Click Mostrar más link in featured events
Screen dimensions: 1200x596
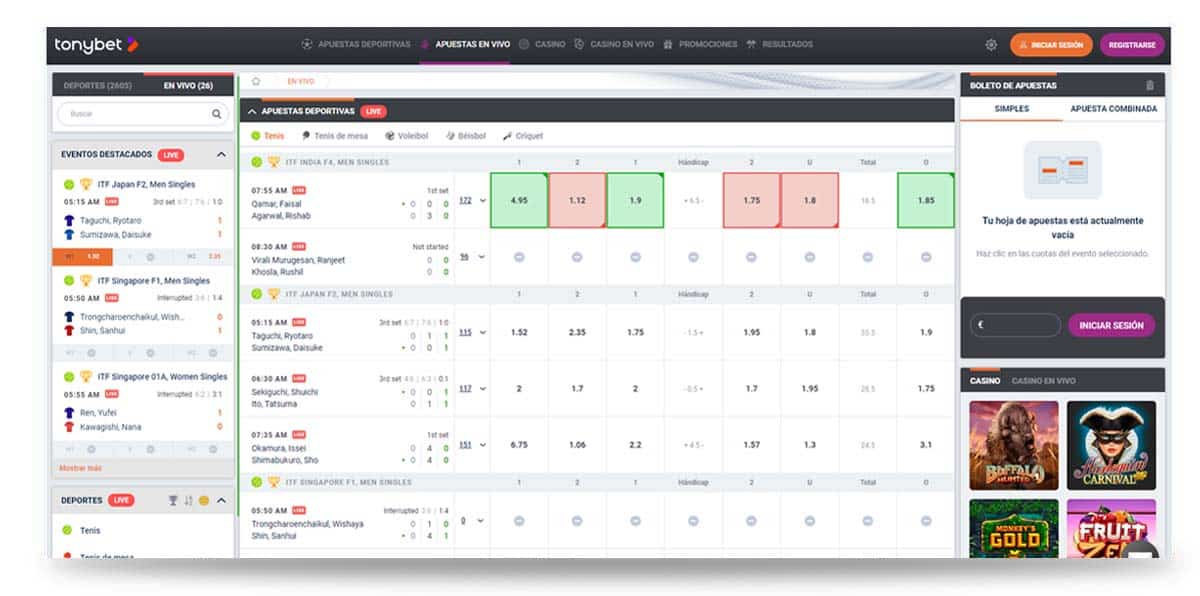click(x=80, y=468)
